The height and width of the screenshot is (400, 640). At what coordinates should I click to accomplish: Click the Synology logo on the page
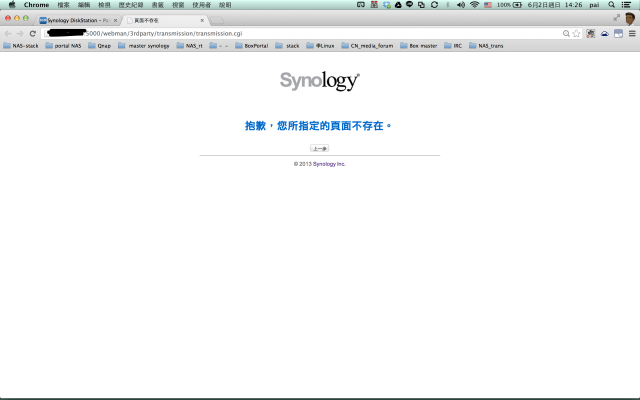tap(320, 81)
